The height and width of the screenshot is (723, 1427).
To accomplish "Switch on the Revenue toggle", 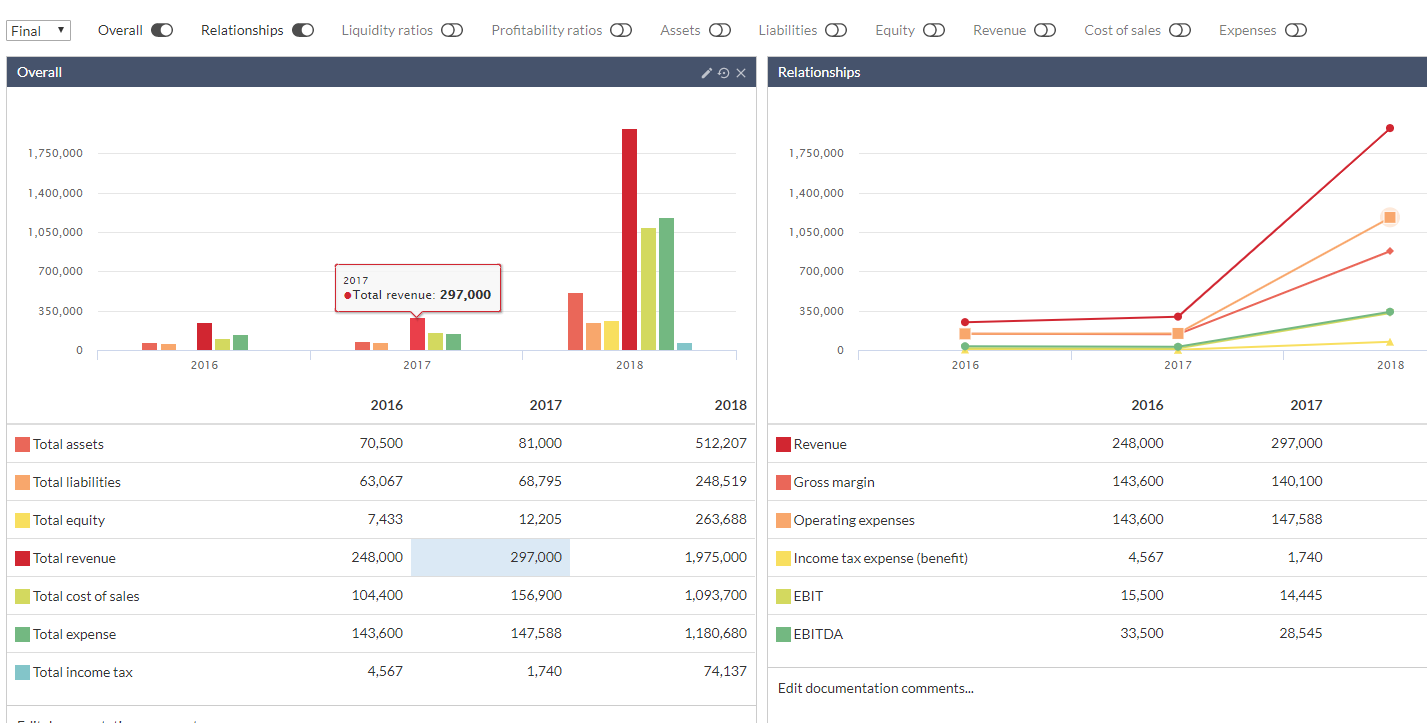I will [x=1045, y=30].
